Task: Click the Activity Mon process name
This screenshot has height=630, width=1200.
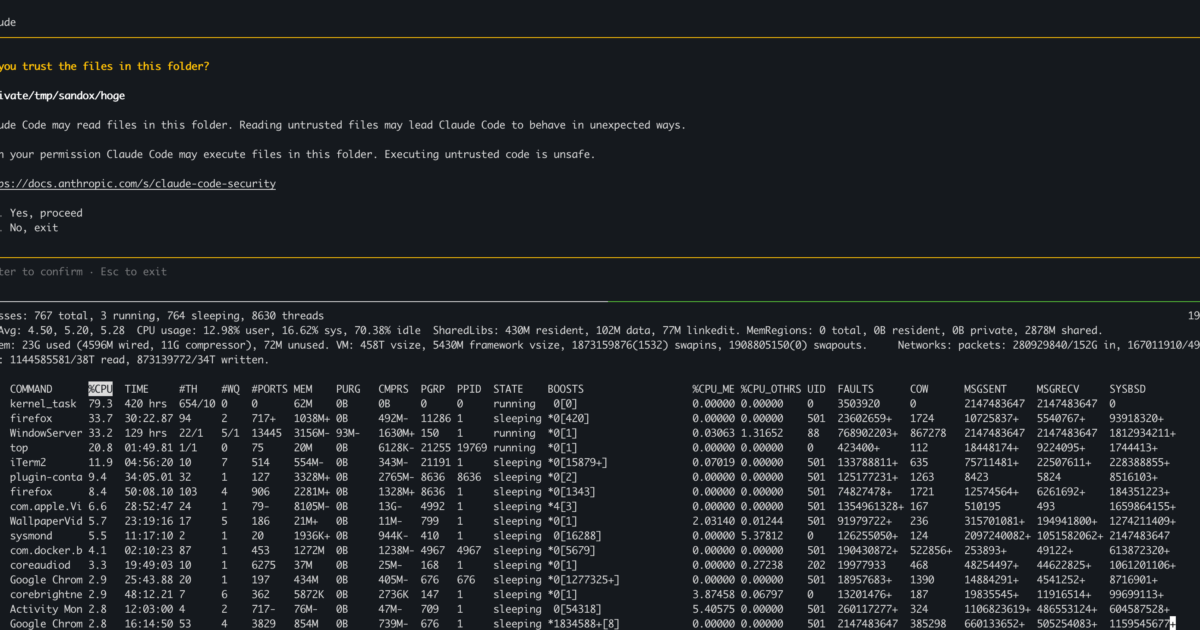Action: coord(46,609)
